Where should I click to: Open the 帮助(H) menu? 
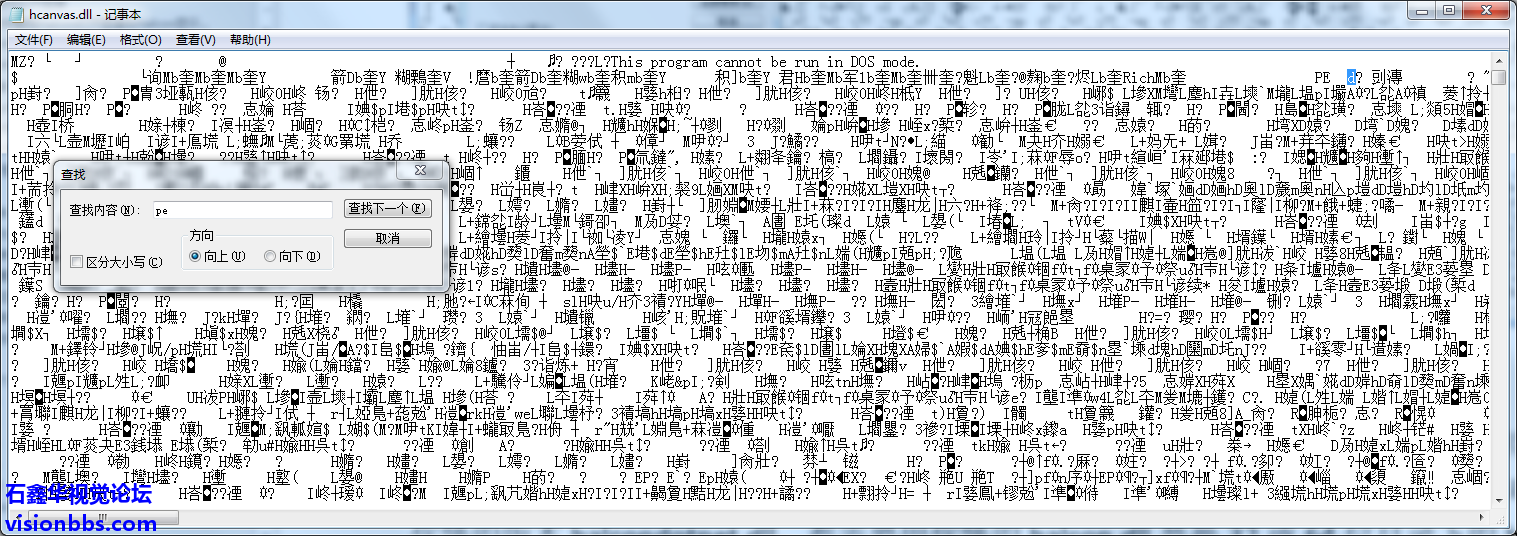250,40
